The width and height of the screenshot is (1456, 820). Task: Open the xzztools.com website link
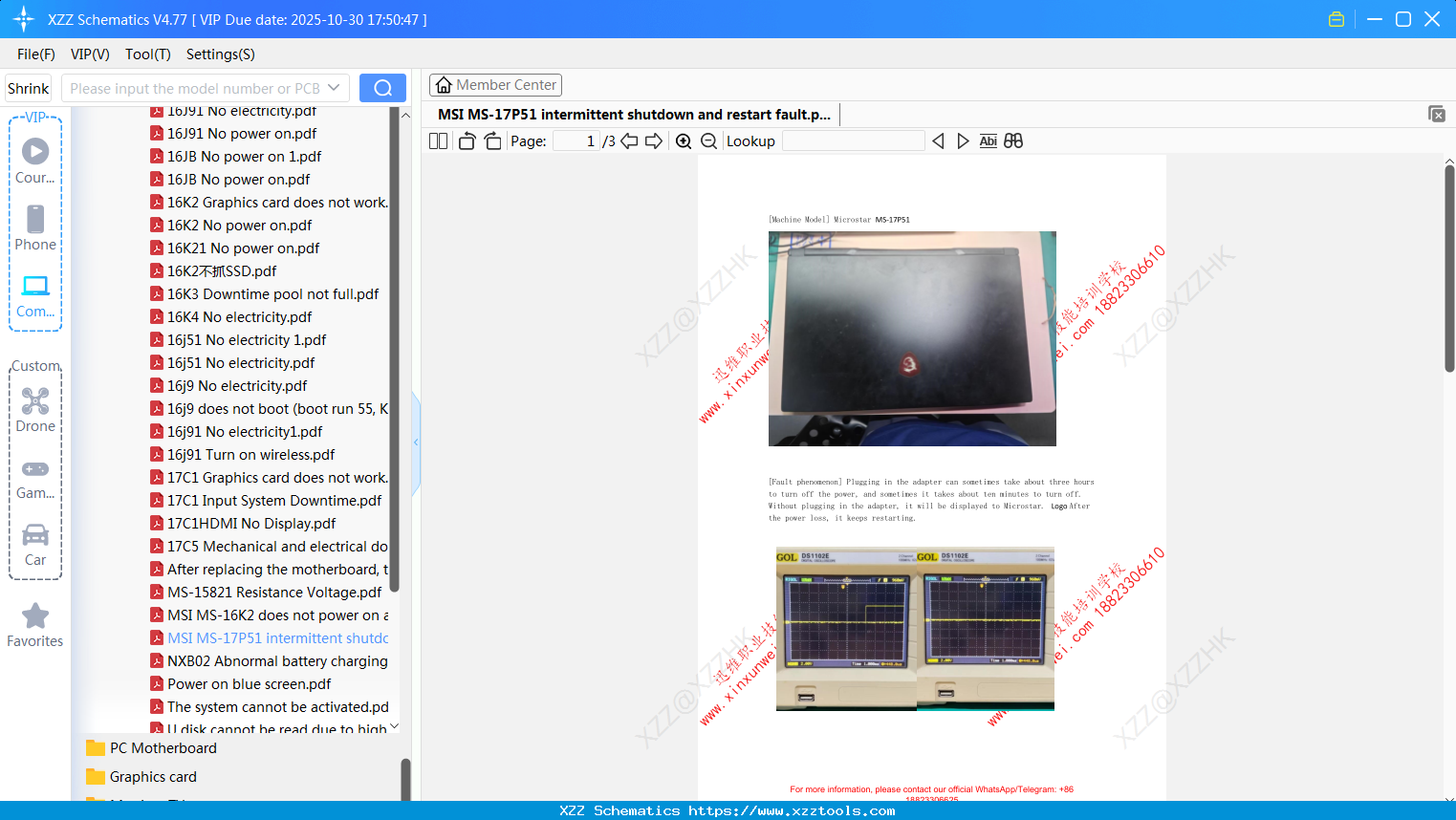point(792,810)
